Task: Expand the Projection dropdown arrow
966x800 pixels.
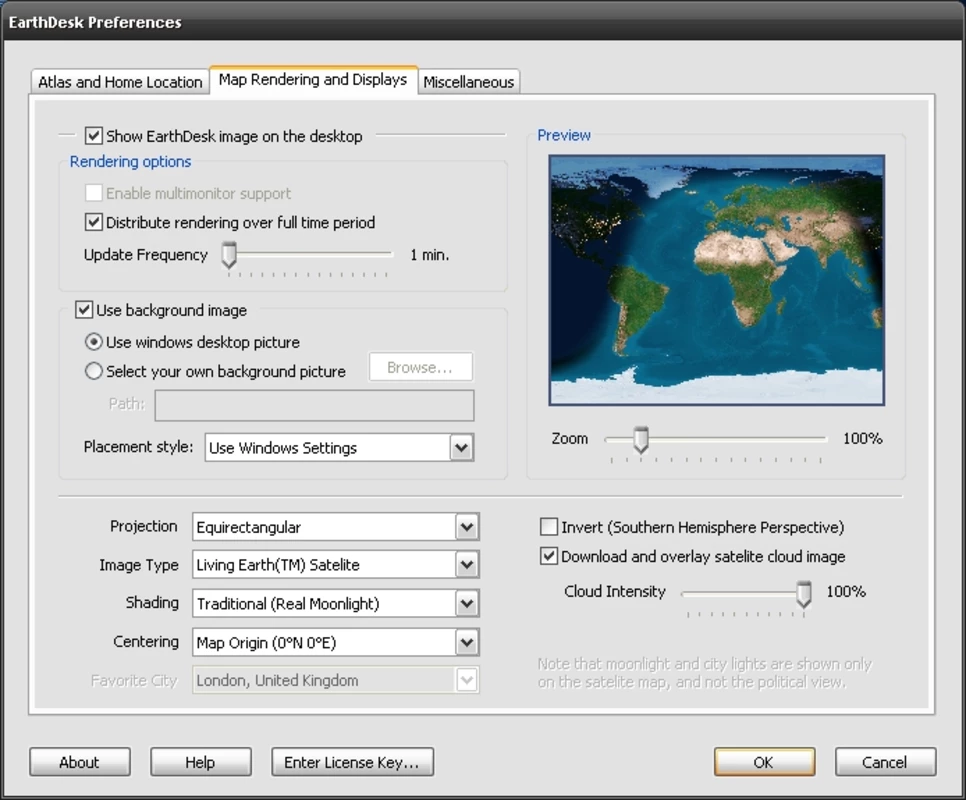Action: [467, 527]
